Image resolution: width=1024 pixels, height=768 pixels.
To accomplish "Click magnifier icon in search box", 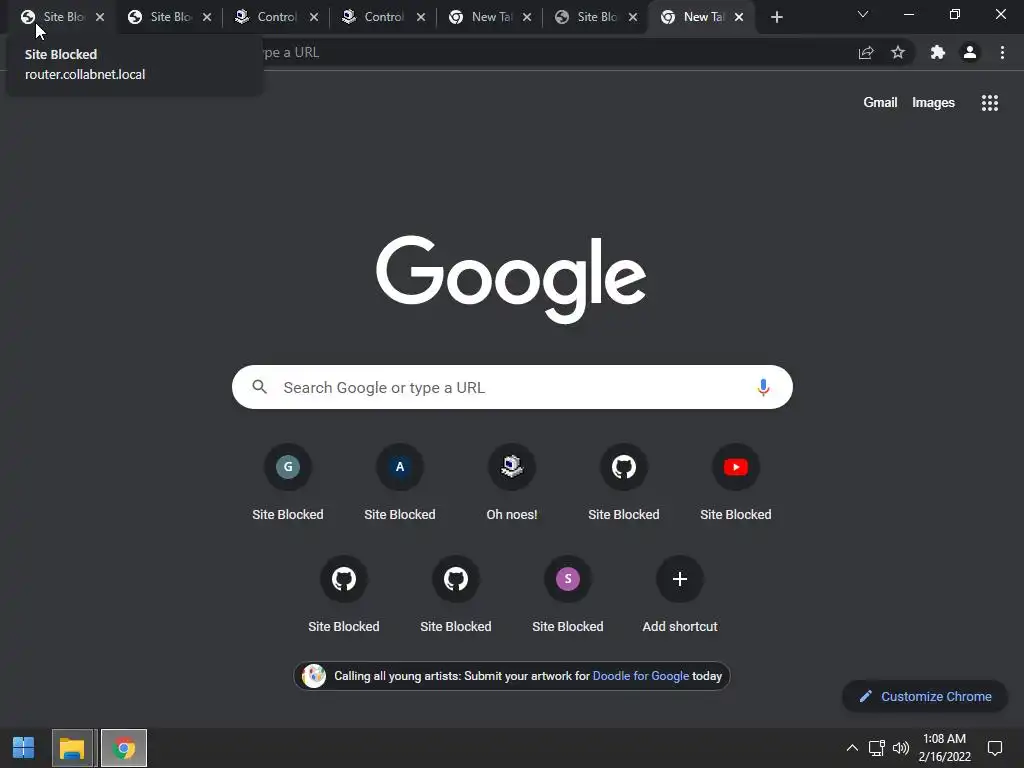I will pyautogui.click(x=260, y=387).
